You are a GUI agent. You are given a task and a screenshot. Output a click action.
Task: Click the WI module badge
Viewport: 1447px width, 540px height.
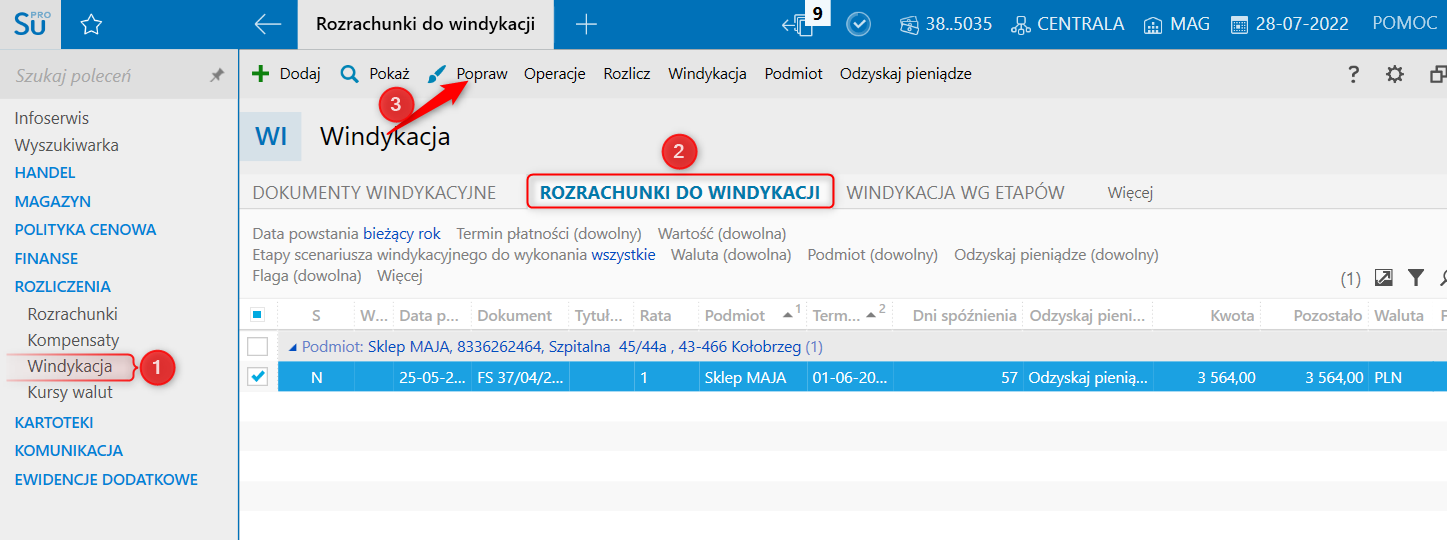(x=270, y=136)
